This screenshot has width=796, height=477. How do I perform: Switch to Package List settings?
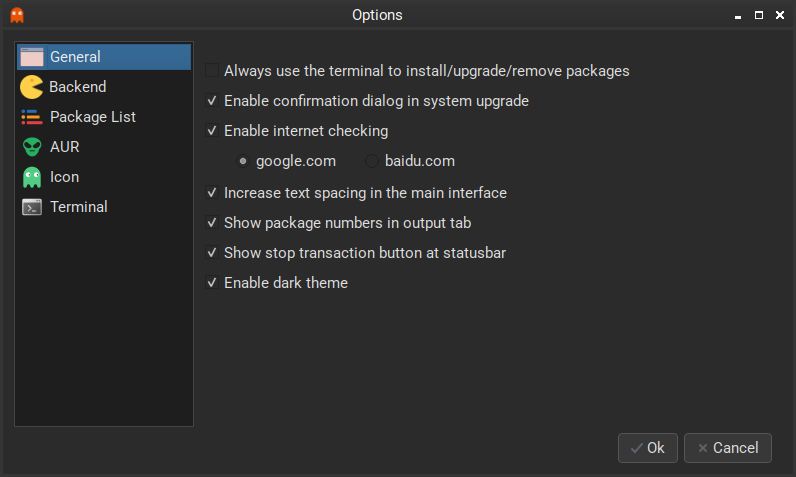[x=104, y=117]
